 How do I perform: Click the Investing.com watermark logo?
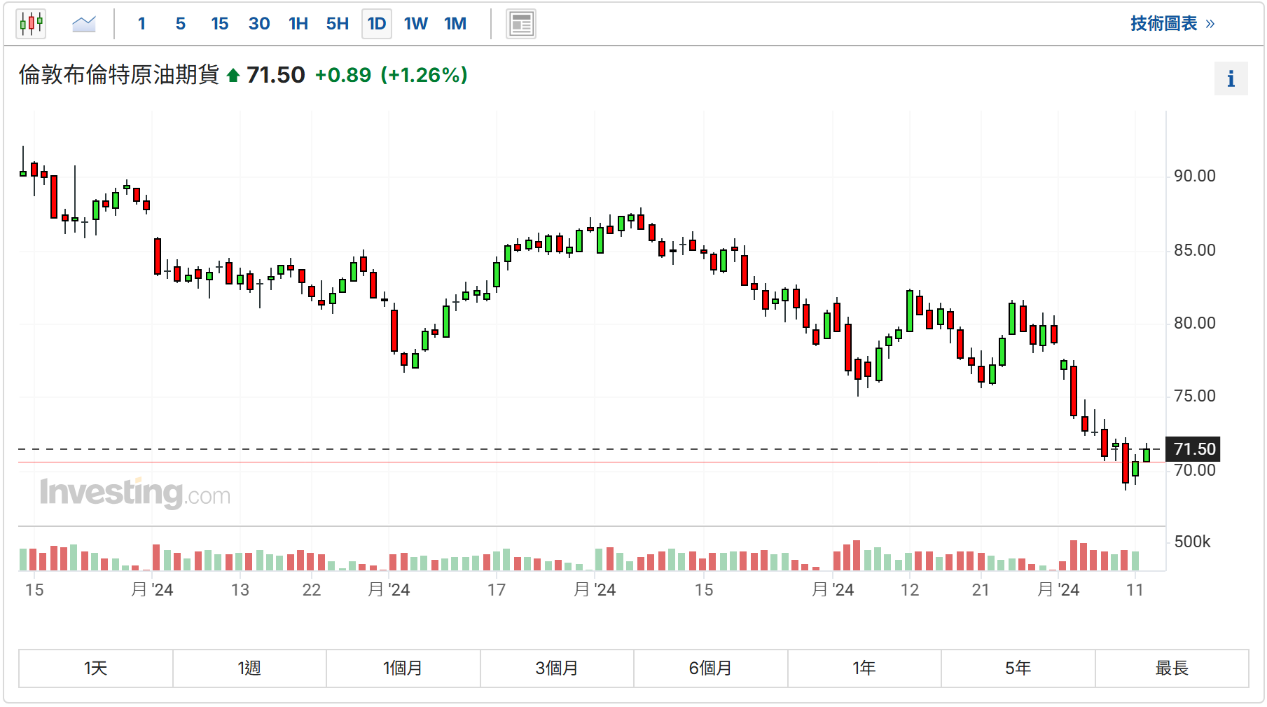(135, 493)
